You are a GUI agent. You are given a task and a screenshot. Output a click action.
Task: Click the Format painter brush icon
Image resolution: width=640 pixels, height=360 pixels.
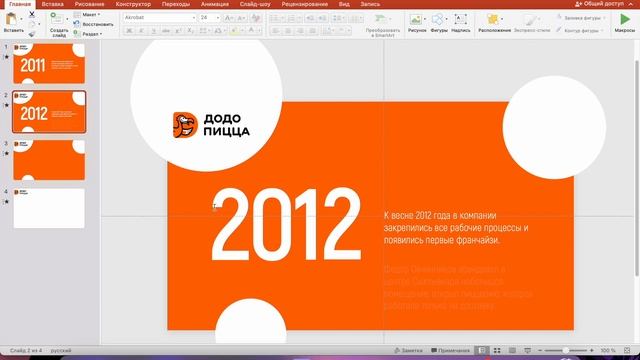click(x=32, y=34)
